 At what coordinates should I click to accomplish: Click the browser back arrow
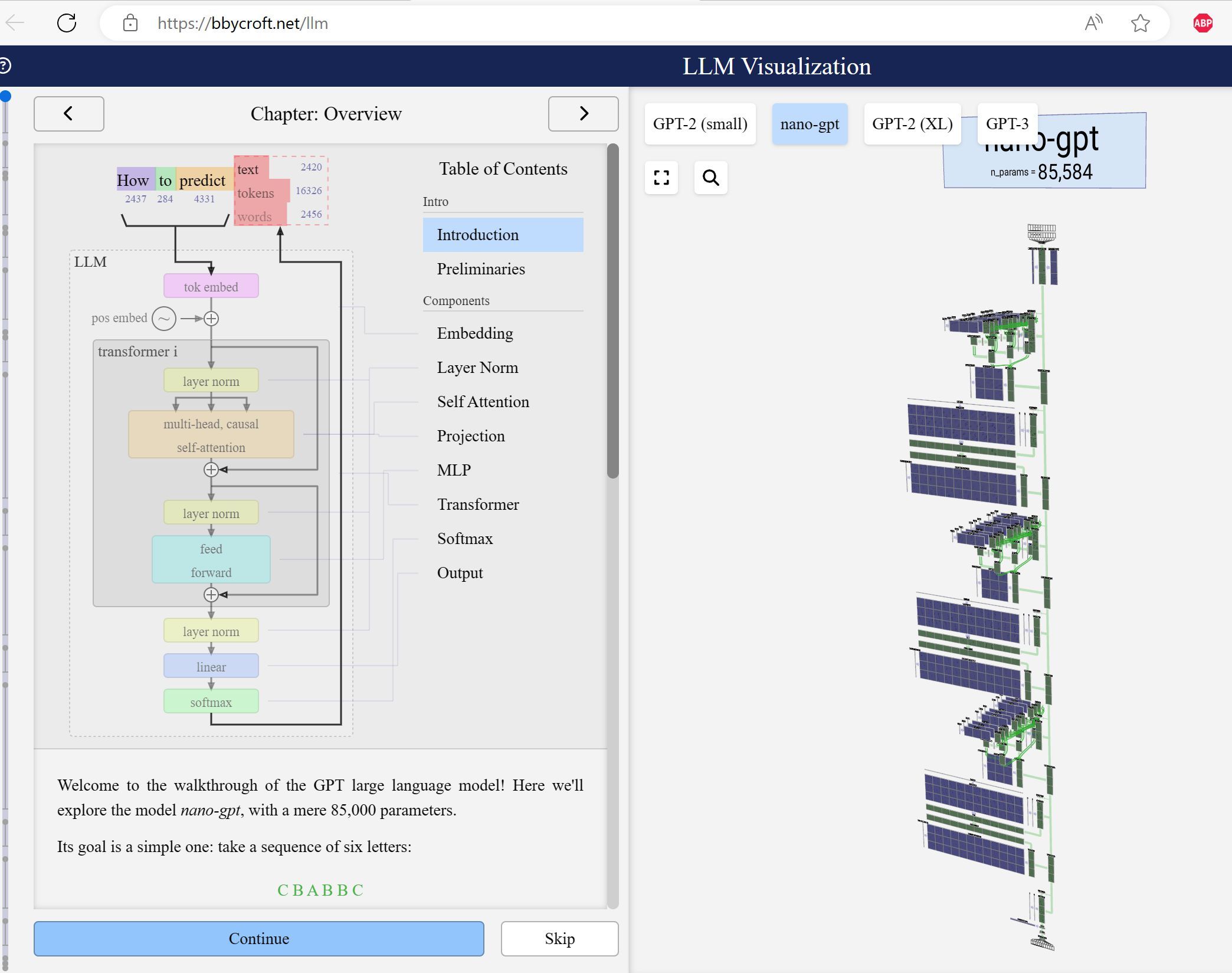click(15, 23)
